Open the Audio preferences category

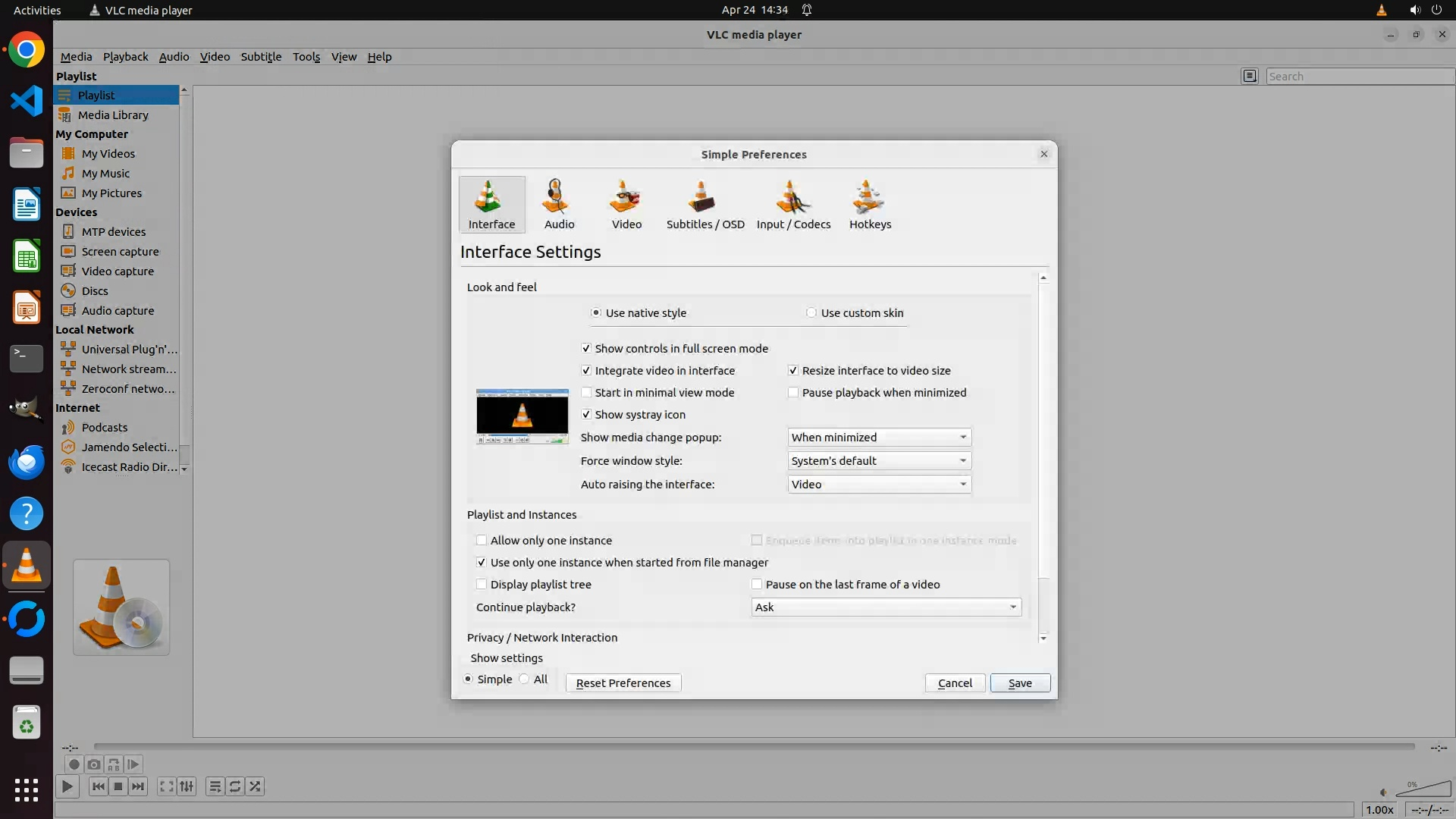[x=559, y=205]
